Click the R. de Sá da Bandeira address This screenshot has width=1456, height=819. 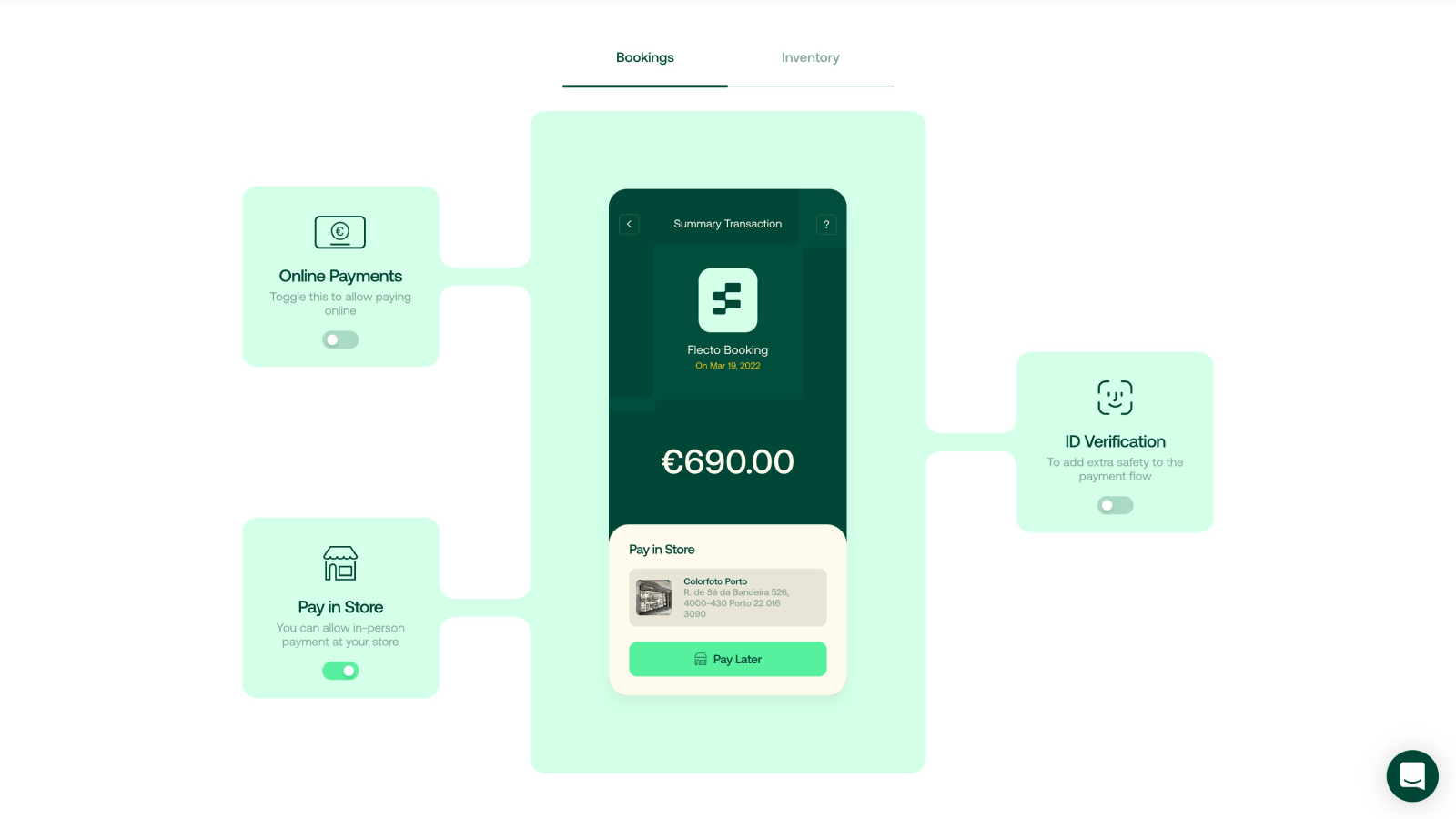(736, 603)
